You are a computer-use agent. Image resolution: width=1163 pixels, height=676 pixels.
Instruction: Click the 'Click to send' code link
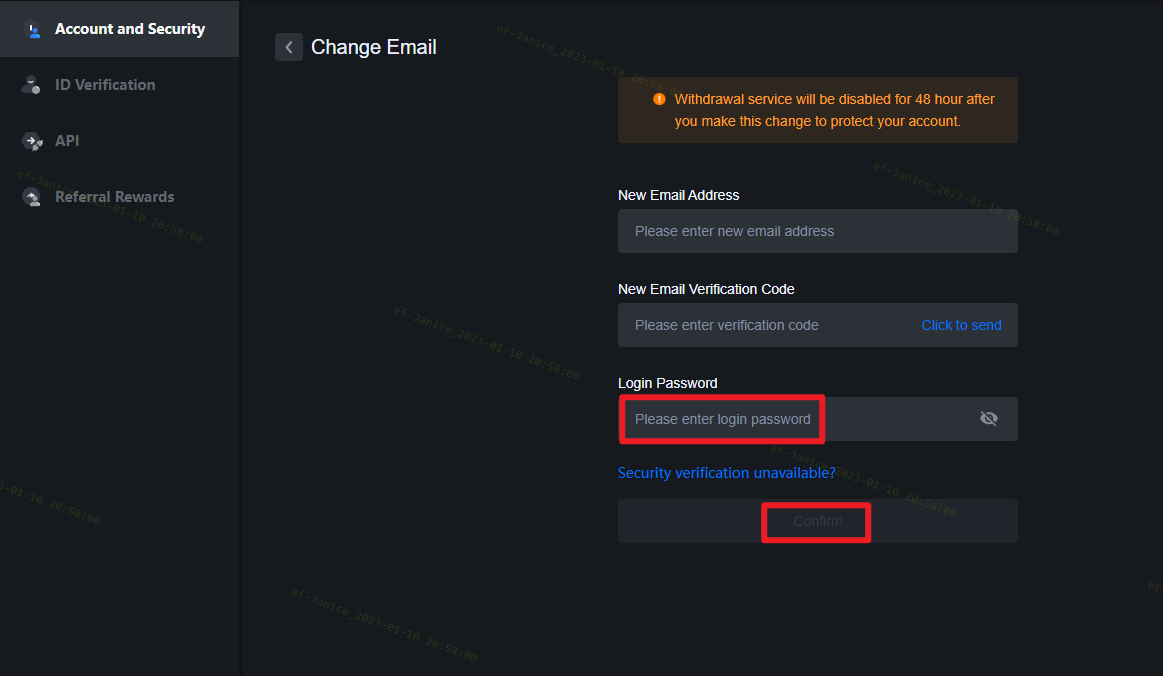click(x=961, y=325)
